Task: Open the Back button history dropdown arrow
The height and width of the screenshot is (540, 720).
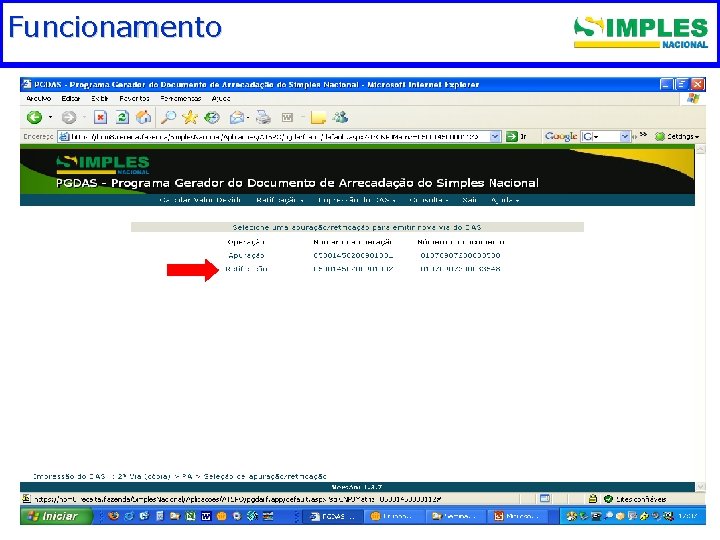Action: click(x=50, y=118)
